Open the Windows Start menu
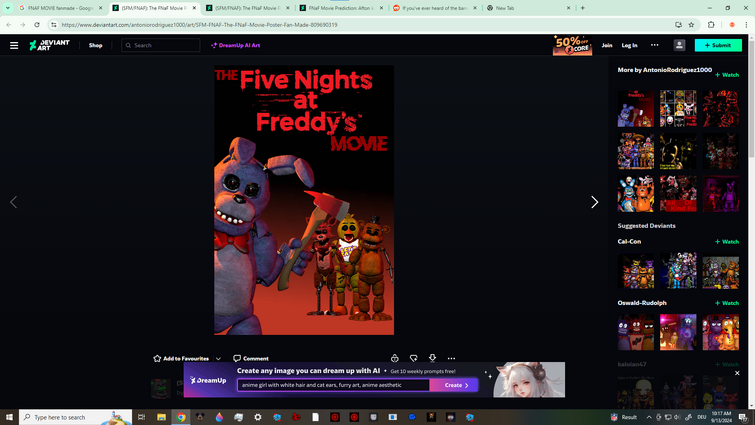Viewport: 755px width, 425px height. pos(9,417)
